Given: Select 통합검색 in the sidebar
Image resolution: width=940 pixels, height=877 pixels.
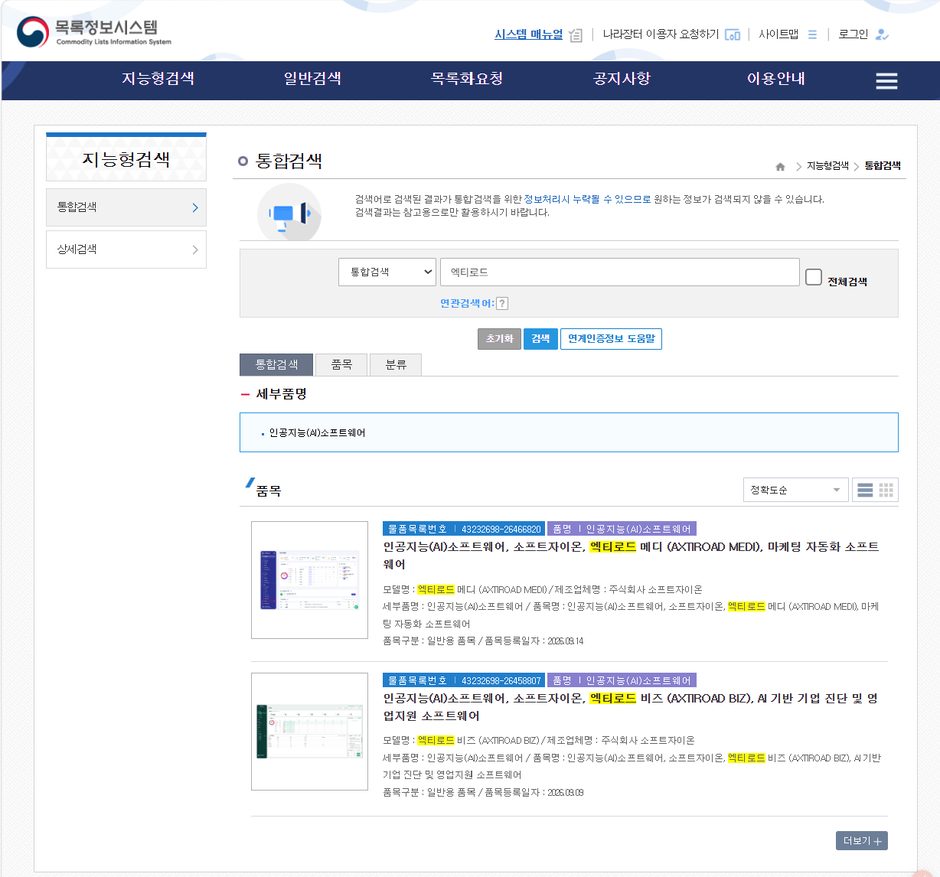Looking at the screenshot, I should 126,207.
